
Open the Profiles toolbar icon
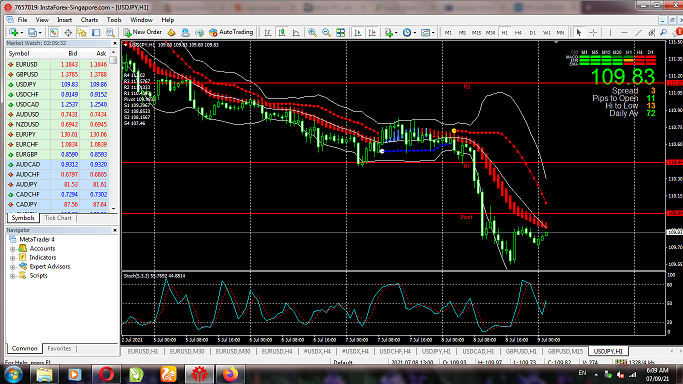pos(32,33)
